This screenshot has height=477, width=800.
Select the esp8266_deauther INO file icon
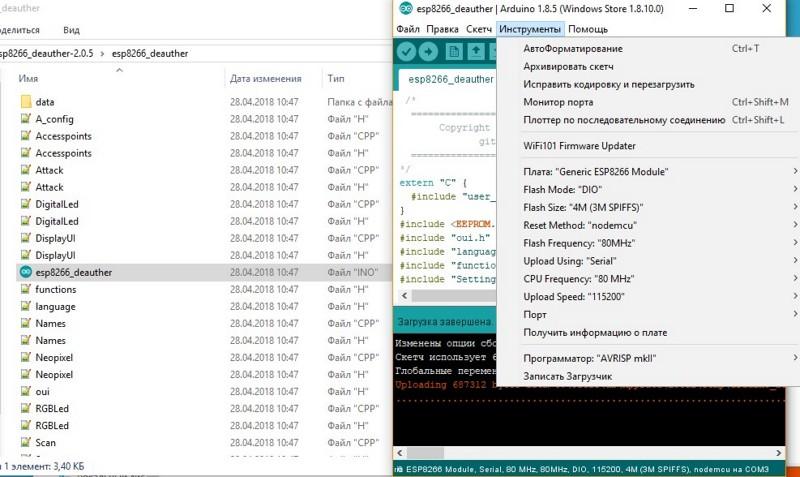point(25,272)
